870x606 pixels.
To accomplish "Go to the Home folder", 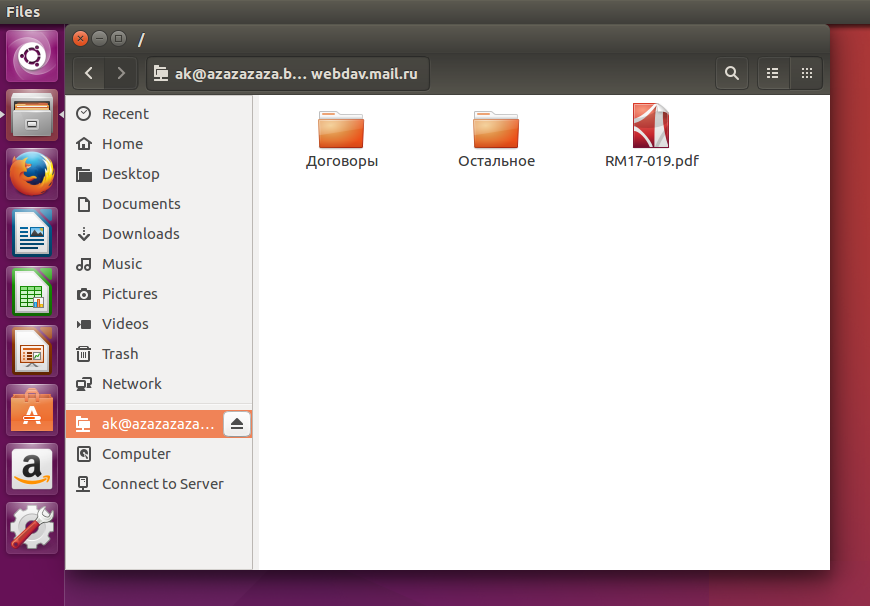I will [x=122, y=144].
